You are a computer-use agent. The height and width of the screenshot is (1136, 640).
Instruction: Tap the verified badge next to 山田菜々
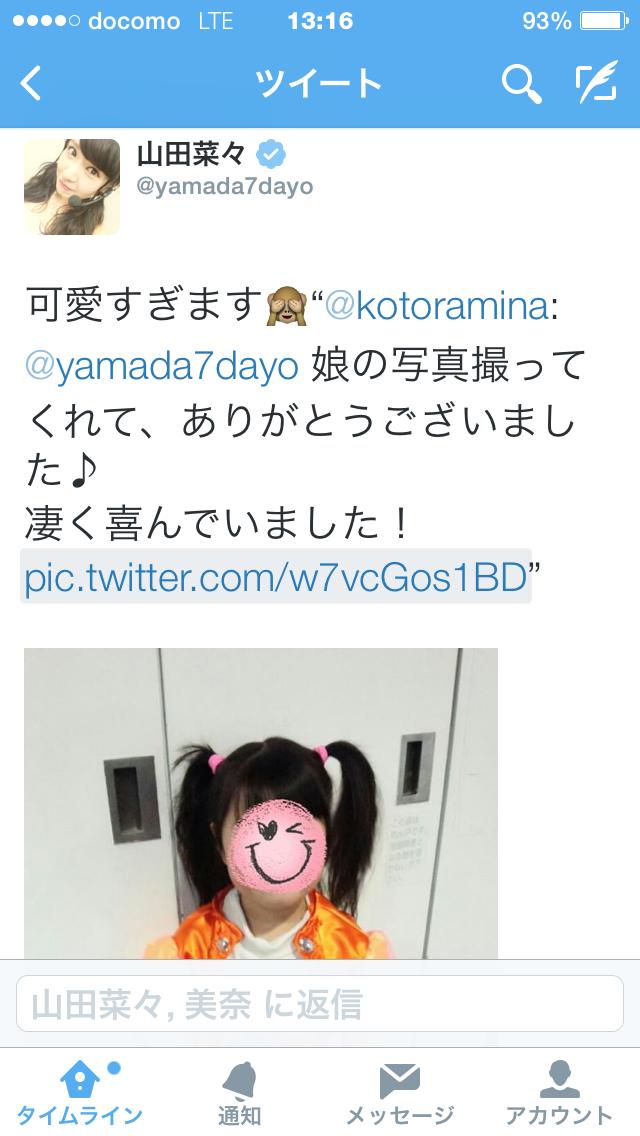271,154
